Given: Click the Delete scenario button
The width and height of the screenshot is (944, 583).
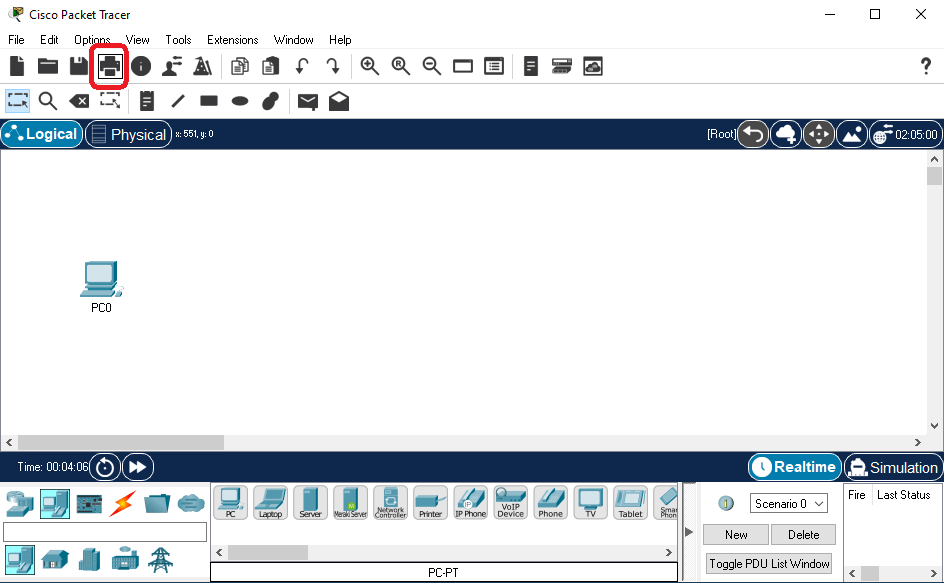Looking at the screenshot, I should click(803, 534).
